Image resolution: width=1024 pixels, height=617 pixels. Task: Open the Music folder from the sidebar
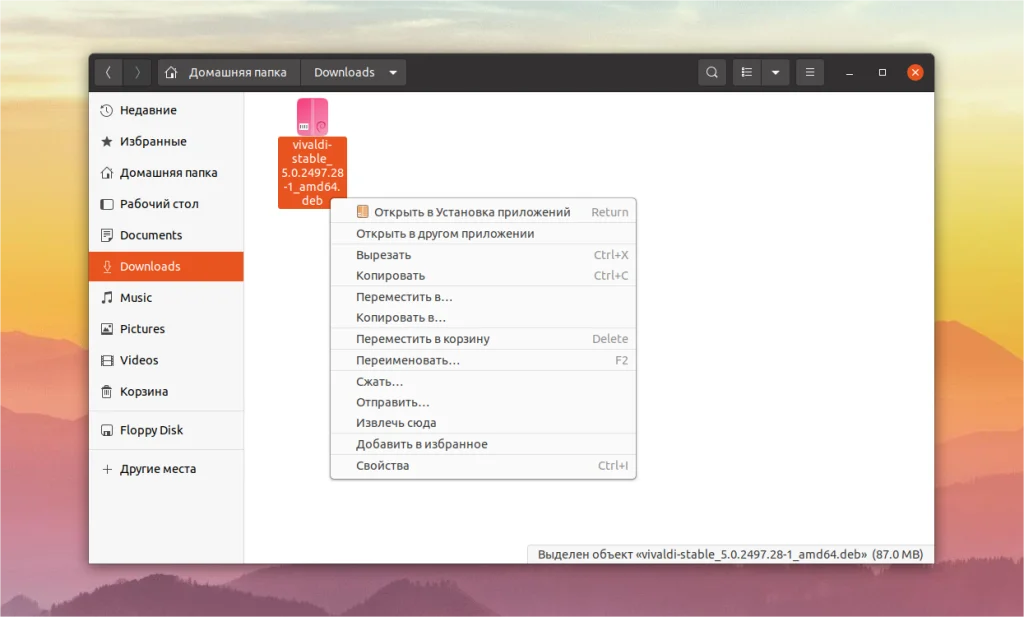click(x=137, y=298)
